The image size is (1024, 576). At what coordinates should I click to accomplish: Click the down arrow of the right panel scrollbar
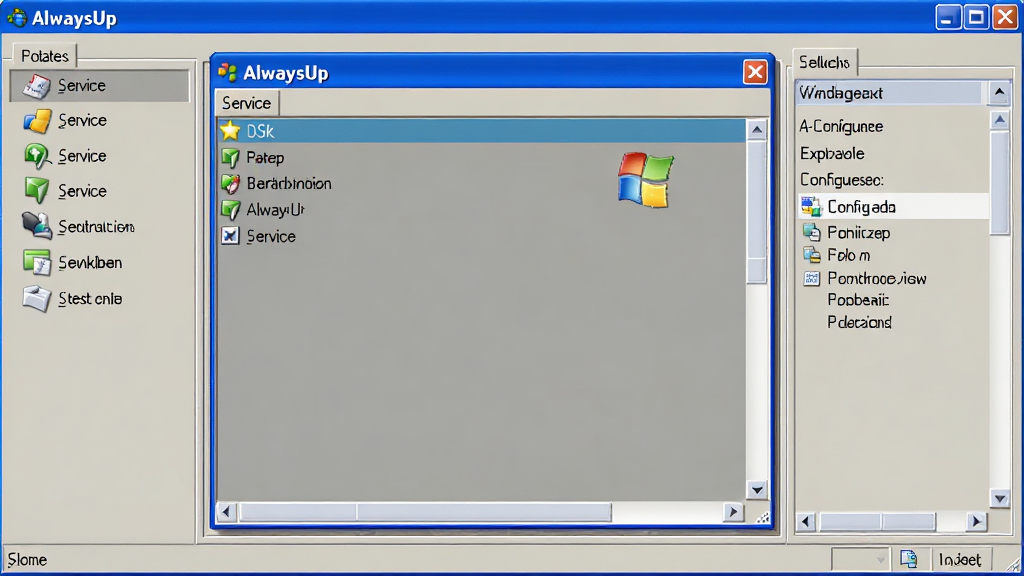pyautogui.click(x=1000, y=499)
